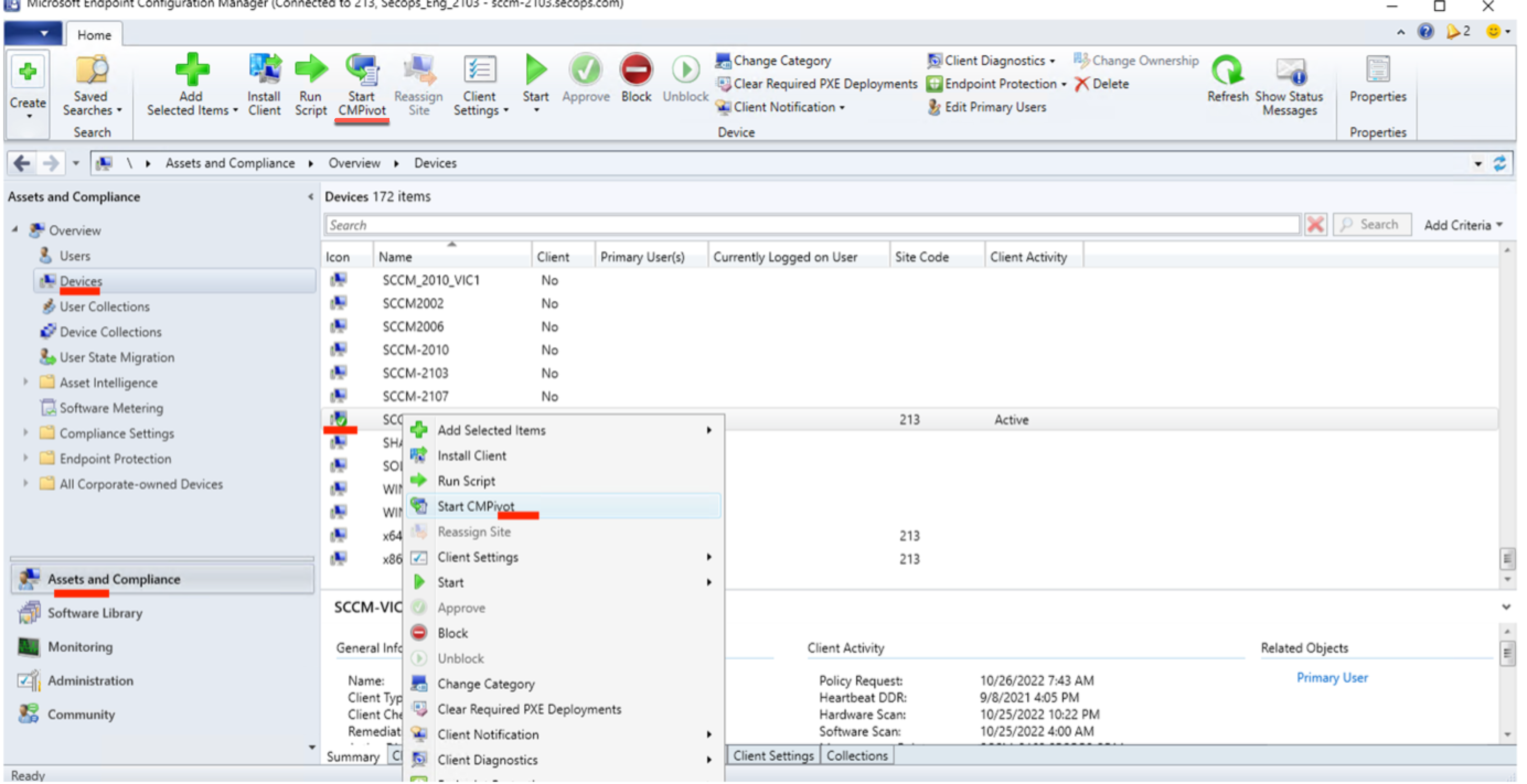Image resolution: width=1527 pixels, height=784 pixels.
Task: Open the Administration workspace
Action: coord(90,680)
